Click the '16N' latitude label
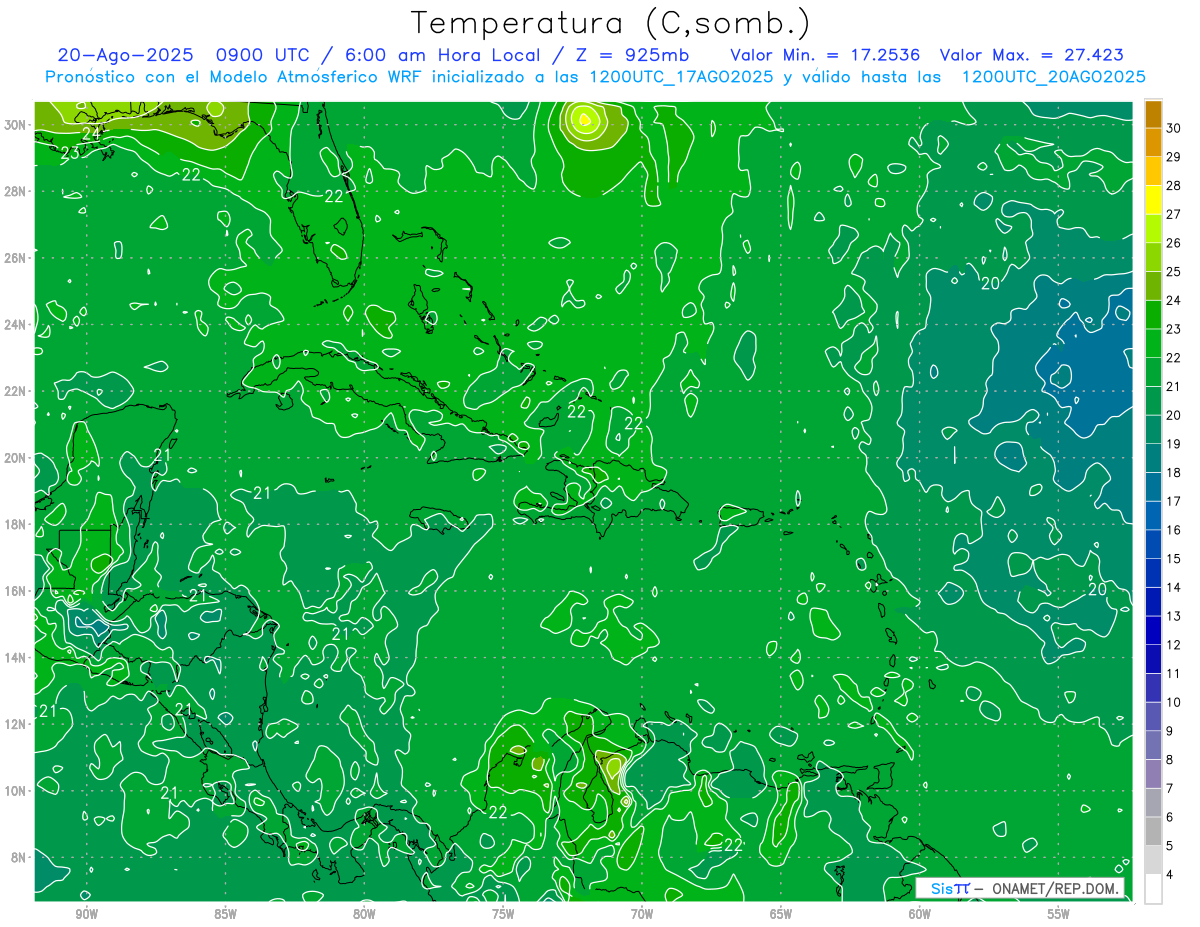 pyautogui.click(x=15, y=591)
